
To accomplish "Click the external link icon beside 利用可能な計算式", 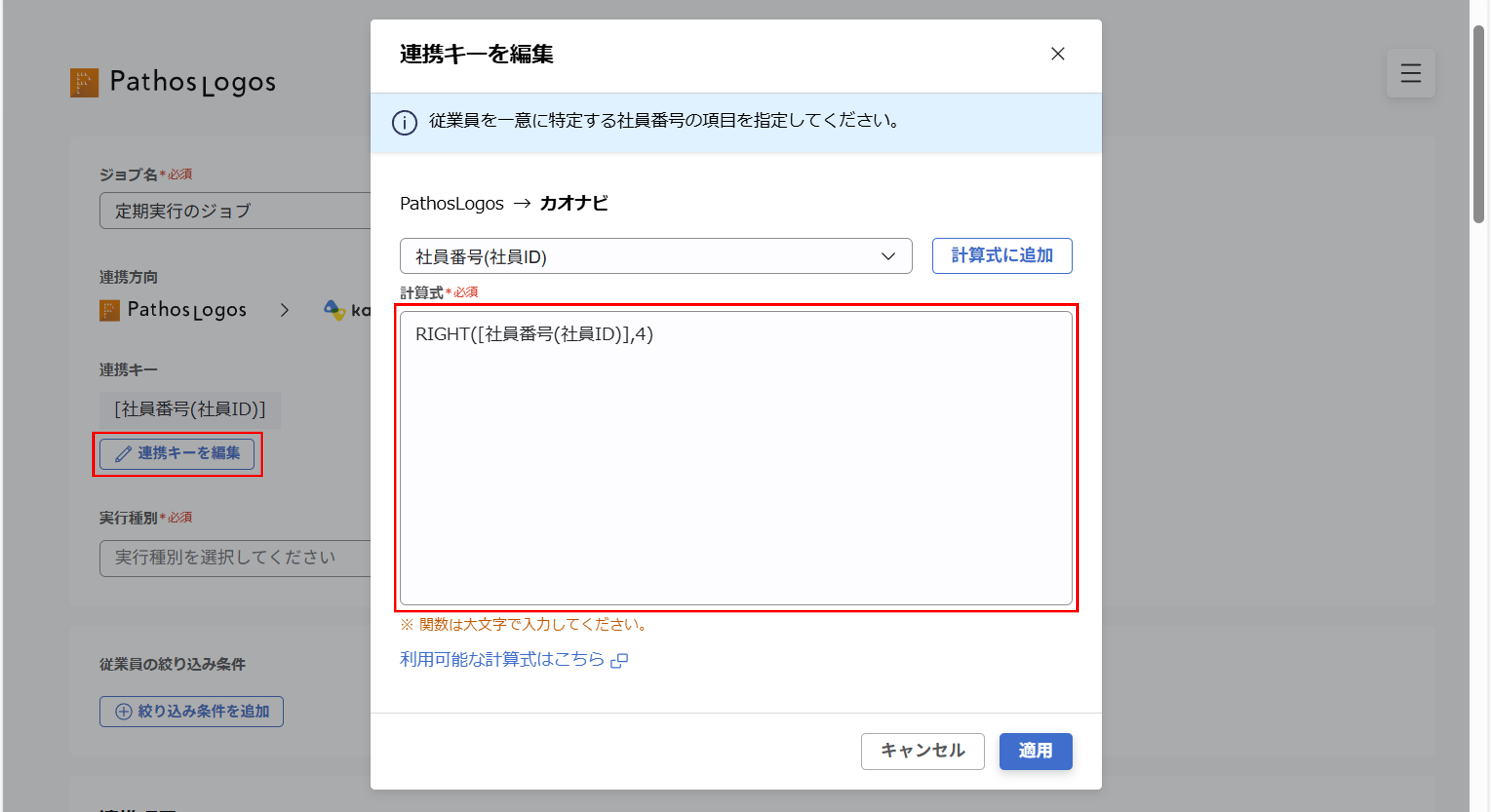I will click(619, 660).
